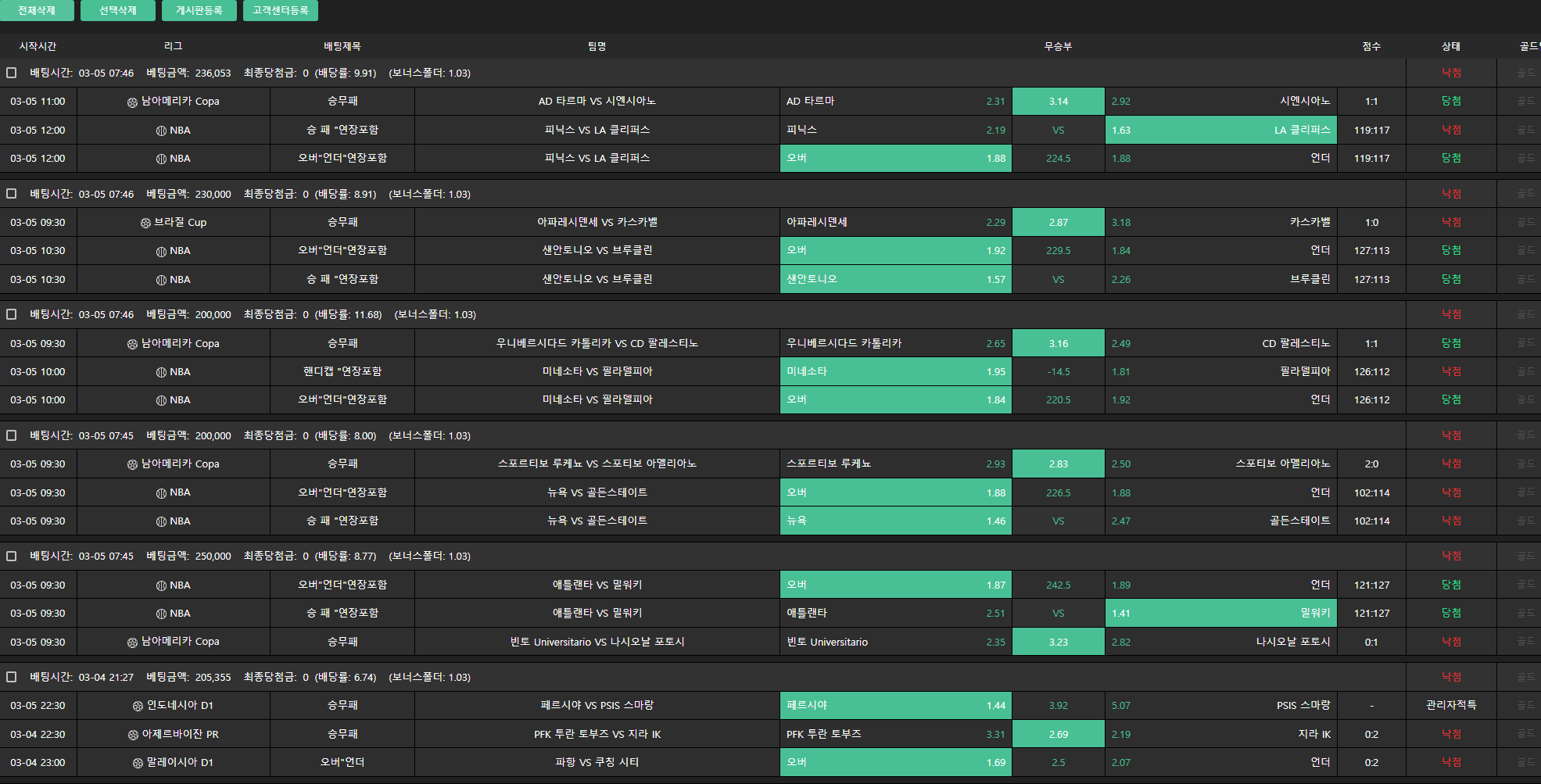
Task: Click soccer icon next to 아제르바이잔 PR
Action: coord(133,735)
